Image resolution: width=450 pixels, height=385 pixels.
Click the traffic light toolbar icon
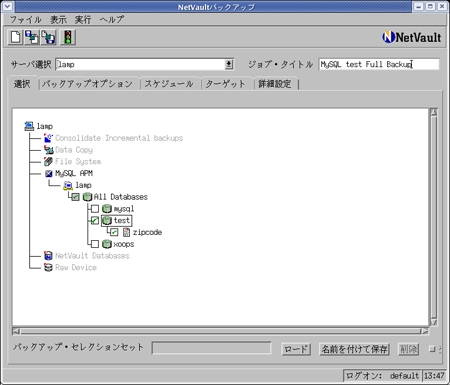[x=68, y=37]
